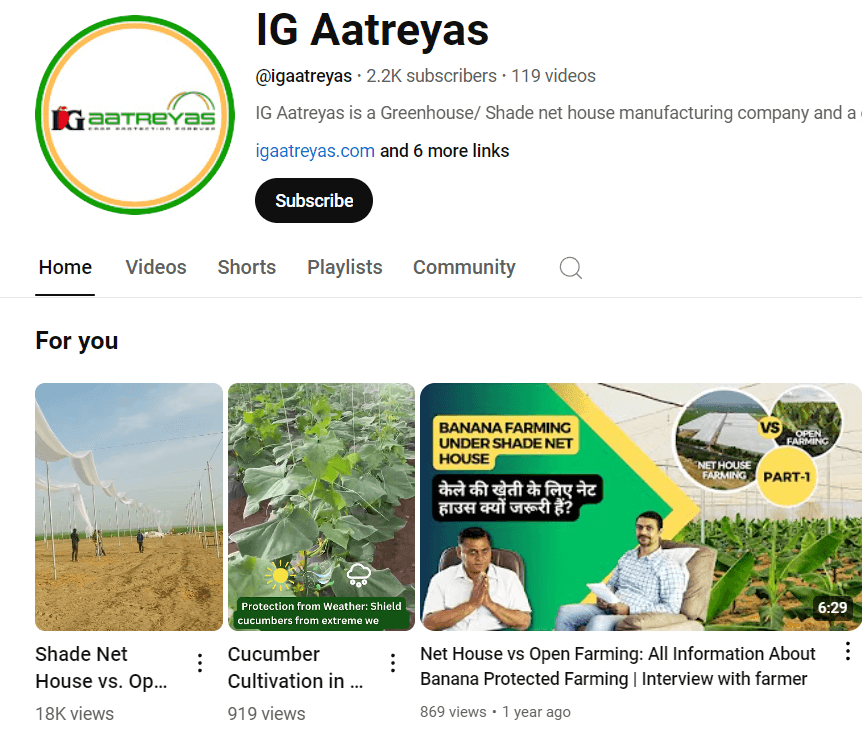The image size is (862, 732).
Task: Open options menu for Shade Net House short
Action: click(x=200, y=663)
